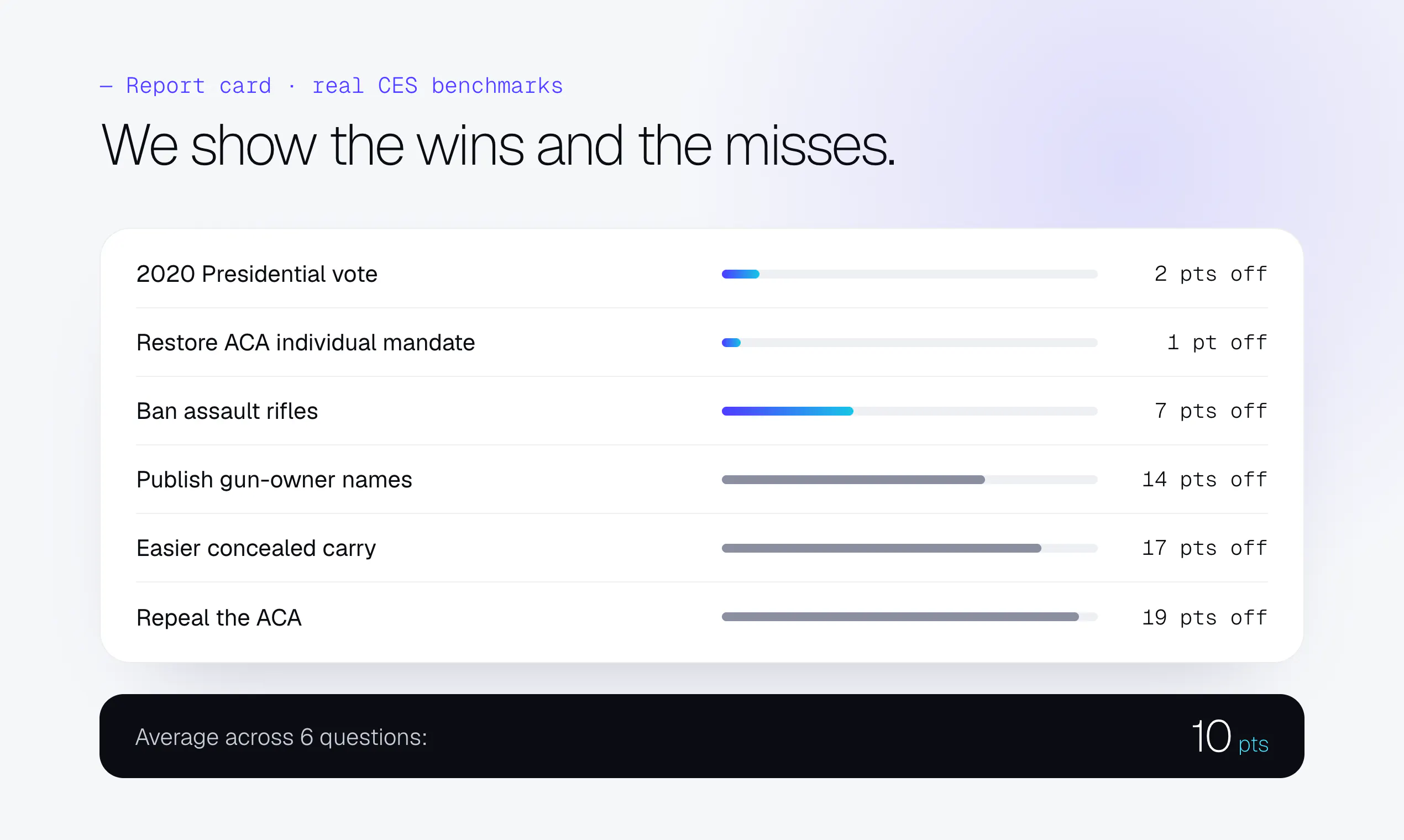Click the '14 pts off' score
The image size is (1404, 840).
pos(1204,480)
